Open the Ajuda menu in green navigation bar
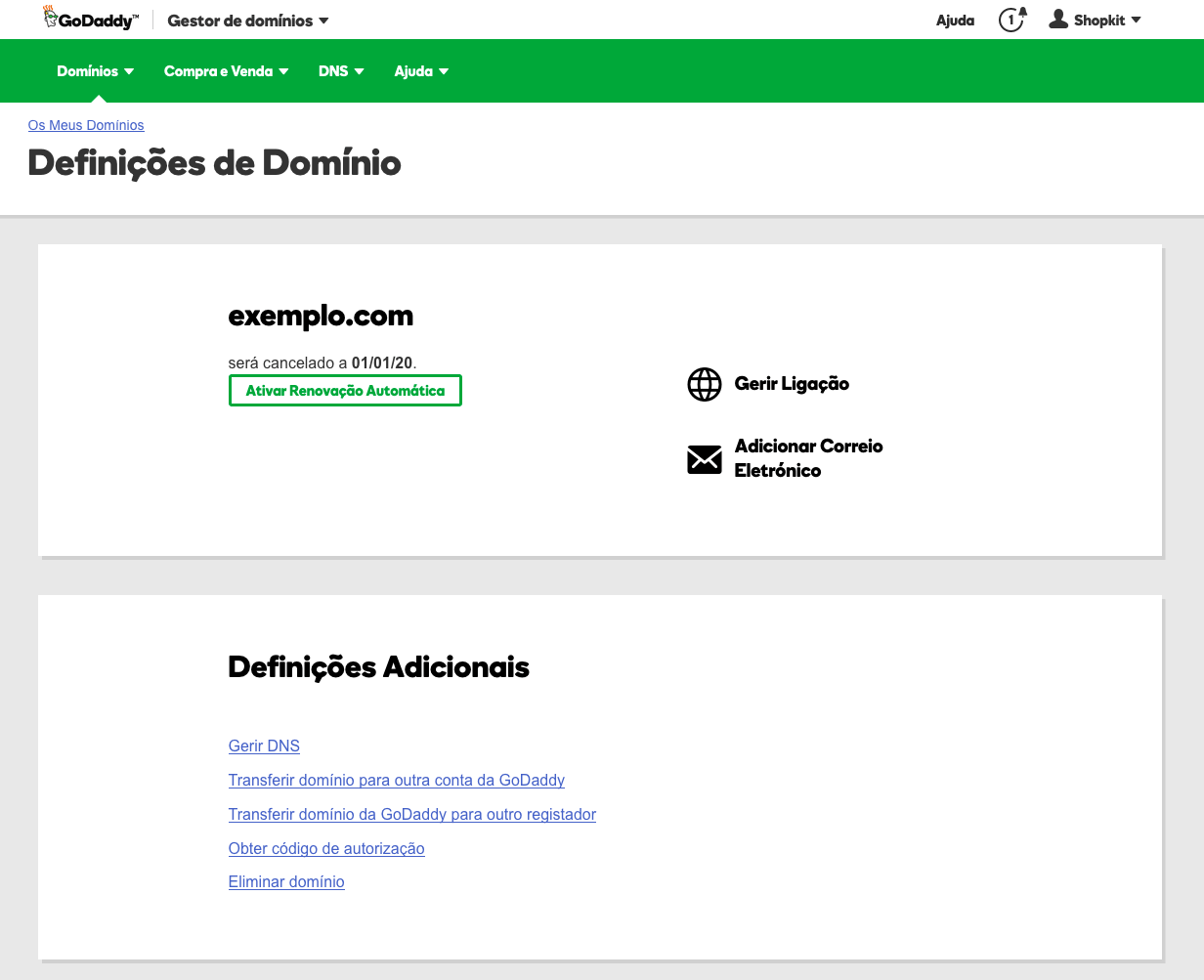Viewport: 1204px width, 980px height. coord(421,71)
